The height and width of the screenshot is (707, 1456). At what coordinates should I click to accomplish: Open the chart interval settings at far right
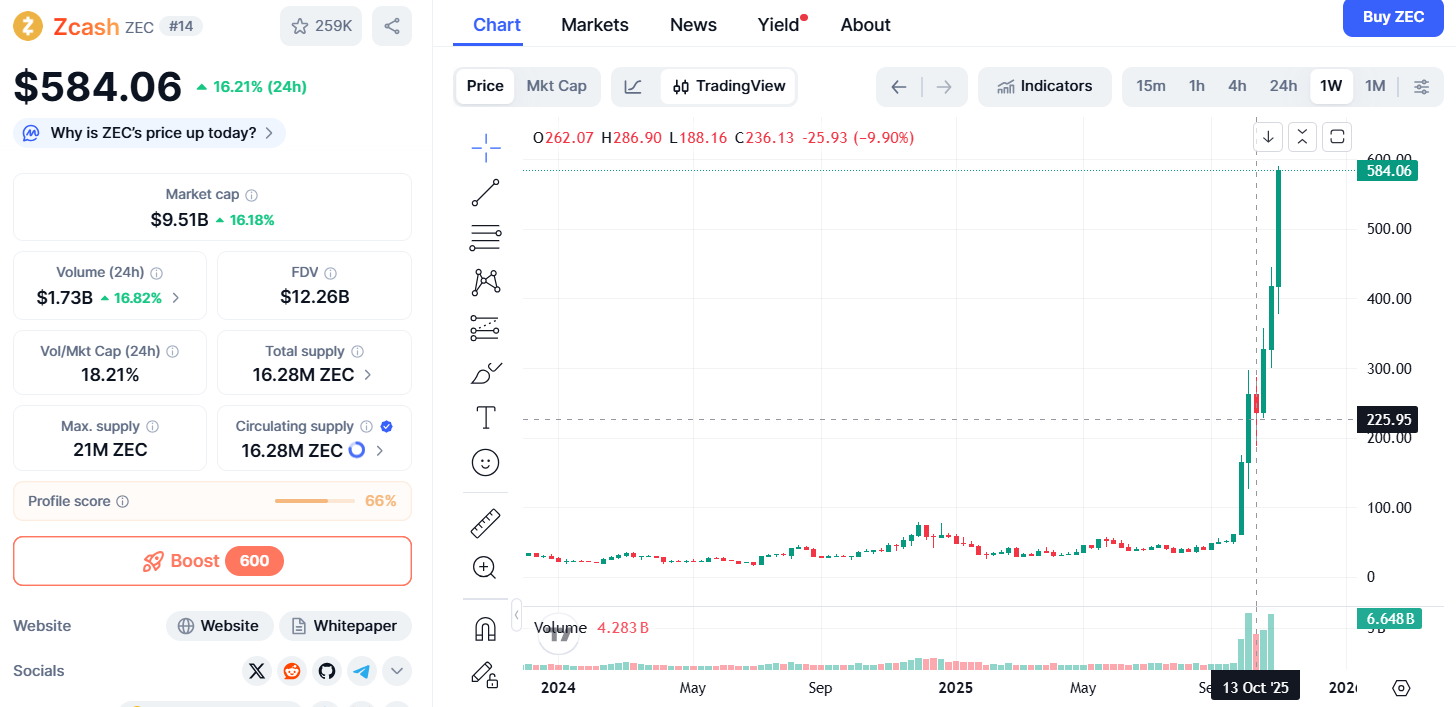pos(1422,86)
